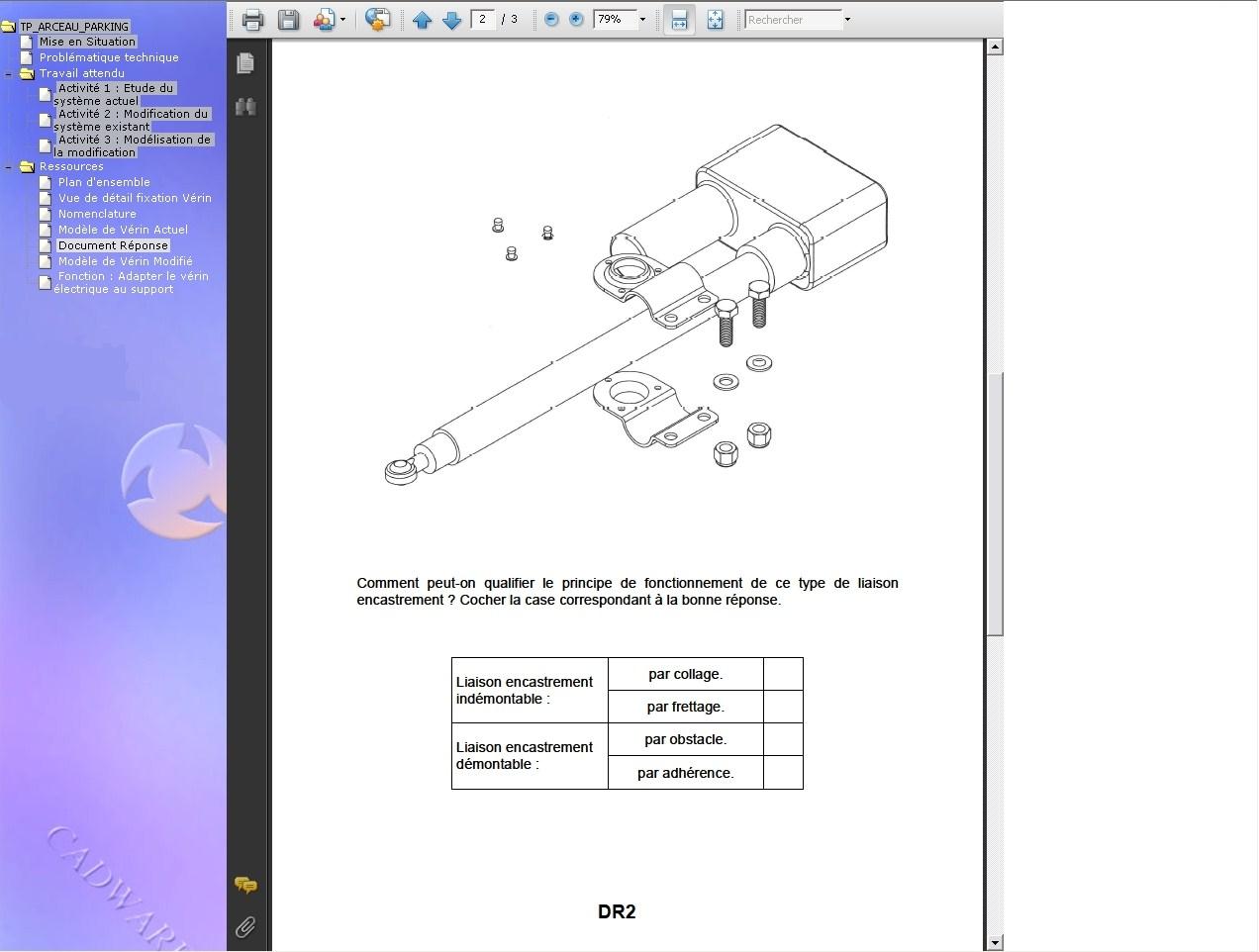Zoom out using the minus button

tap(551, 19)
